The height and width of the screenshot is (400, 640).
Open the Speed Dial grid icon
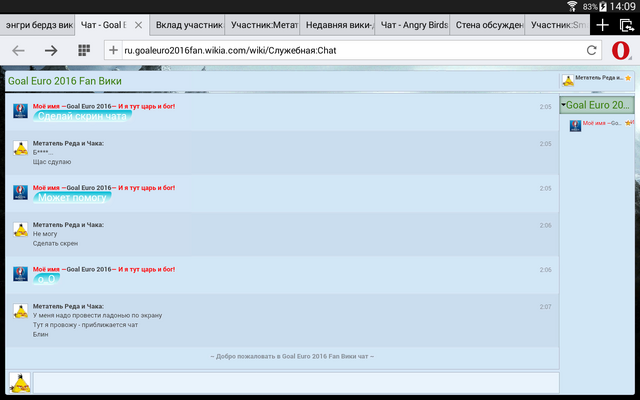[x=84, y=50]
